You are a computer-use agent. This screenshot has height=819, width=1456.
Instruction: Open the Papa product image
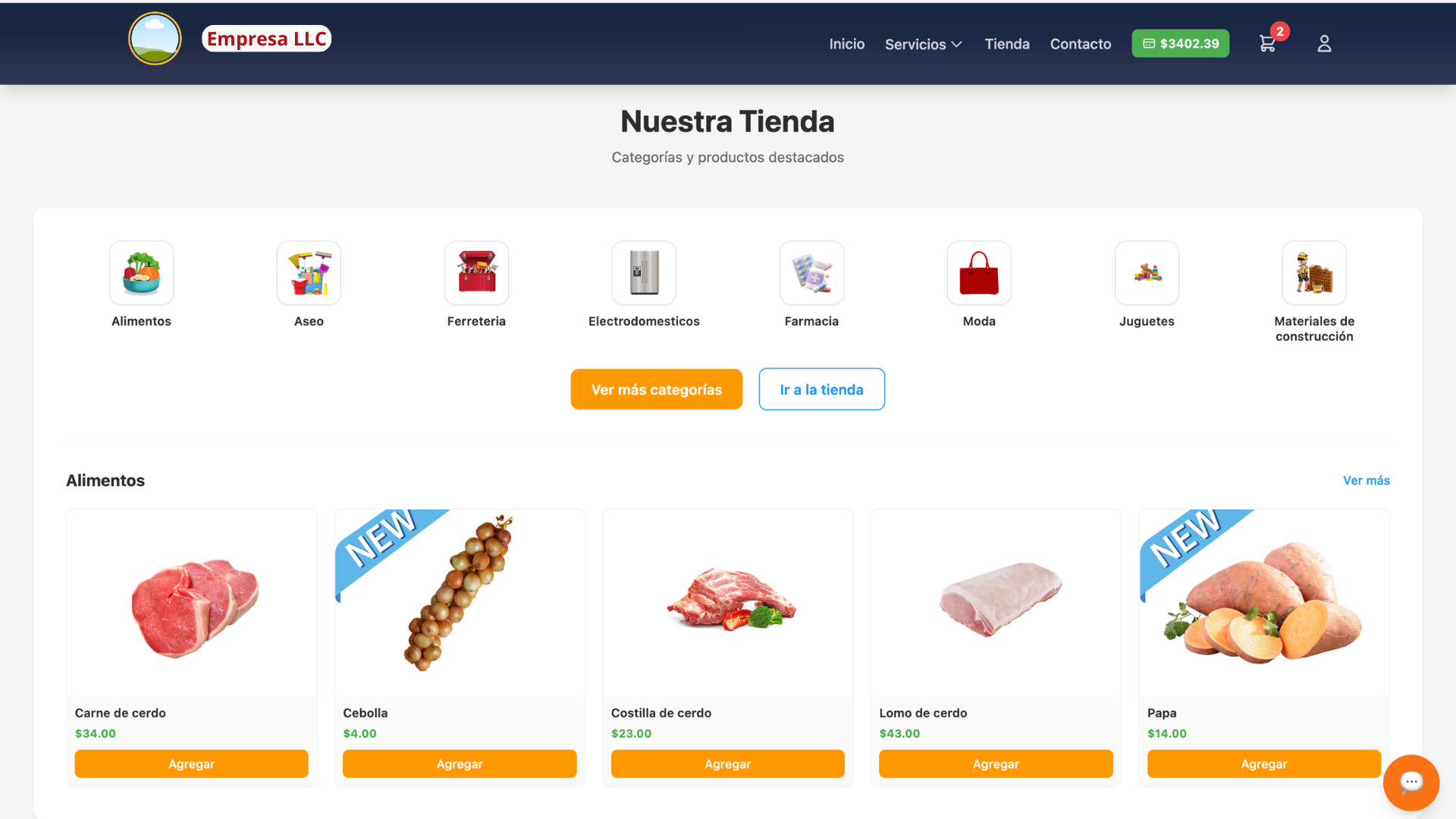point(1264,603)
